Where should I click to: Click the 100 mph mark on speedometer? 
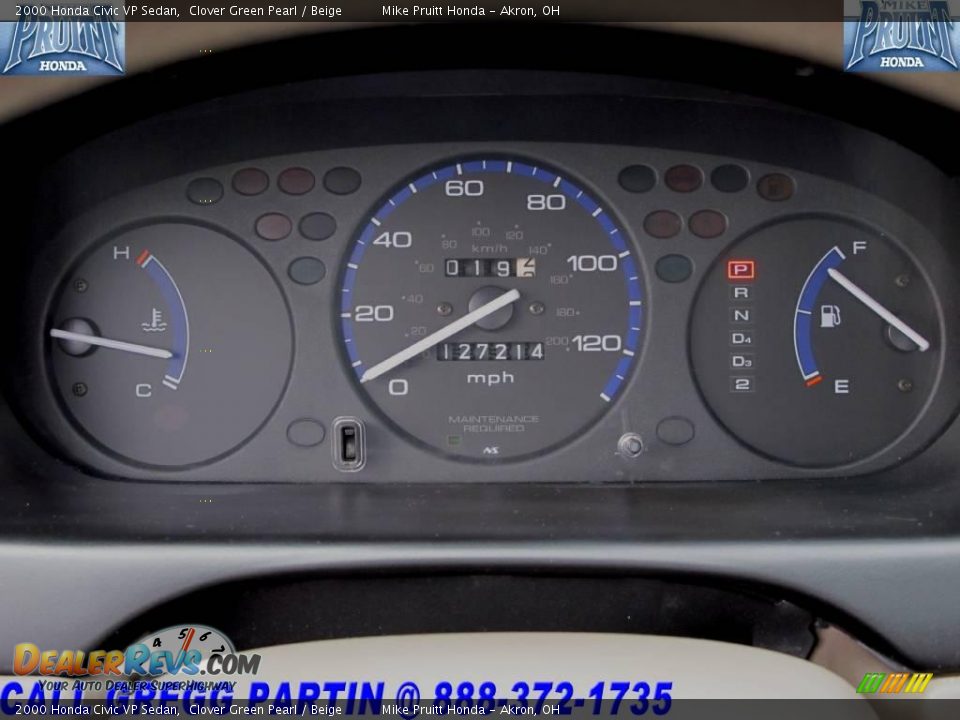[x=592, y=263]
